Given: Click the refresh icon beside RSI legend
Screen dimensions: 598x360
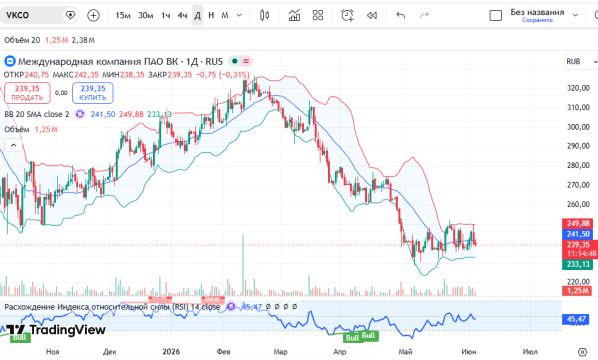Looking at the screenshot, I should click(x=231, y=306).
